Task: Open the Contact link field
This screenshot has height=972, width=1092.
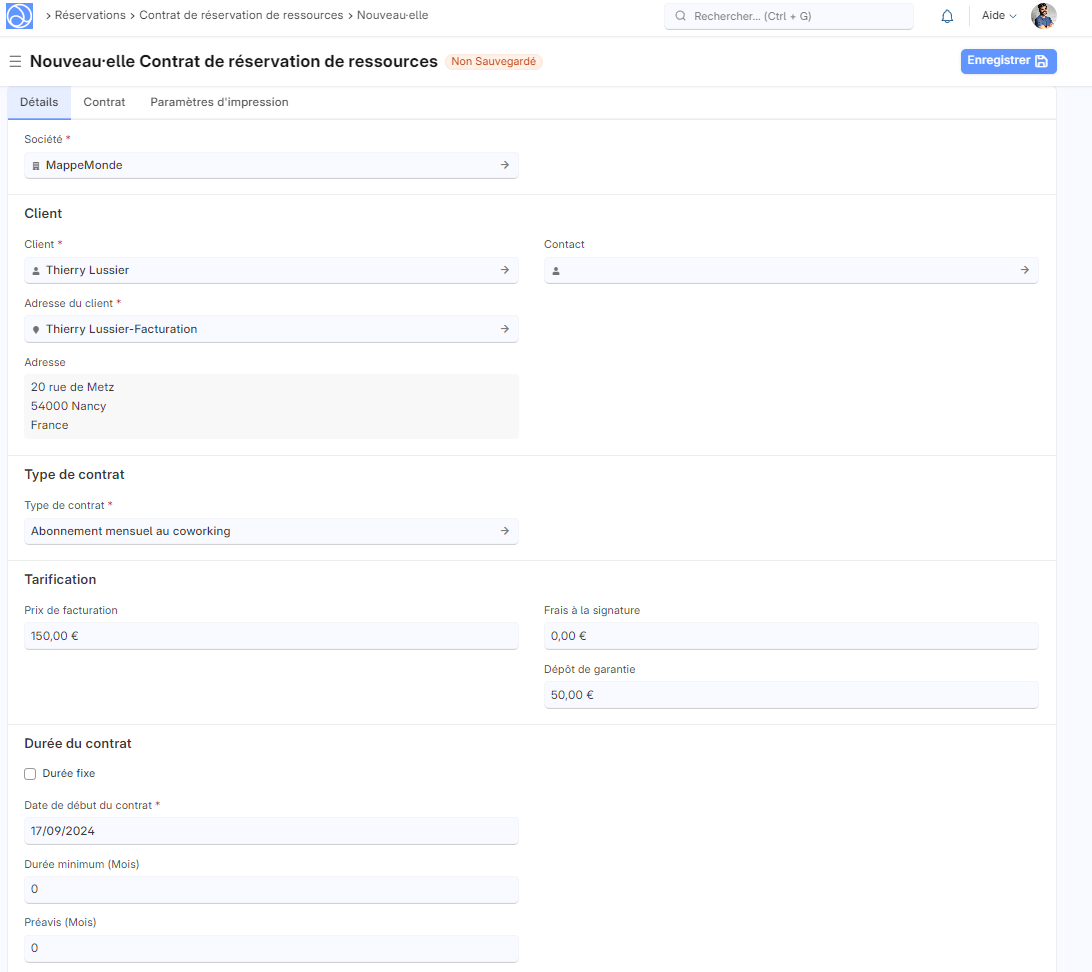Action: 780,270
